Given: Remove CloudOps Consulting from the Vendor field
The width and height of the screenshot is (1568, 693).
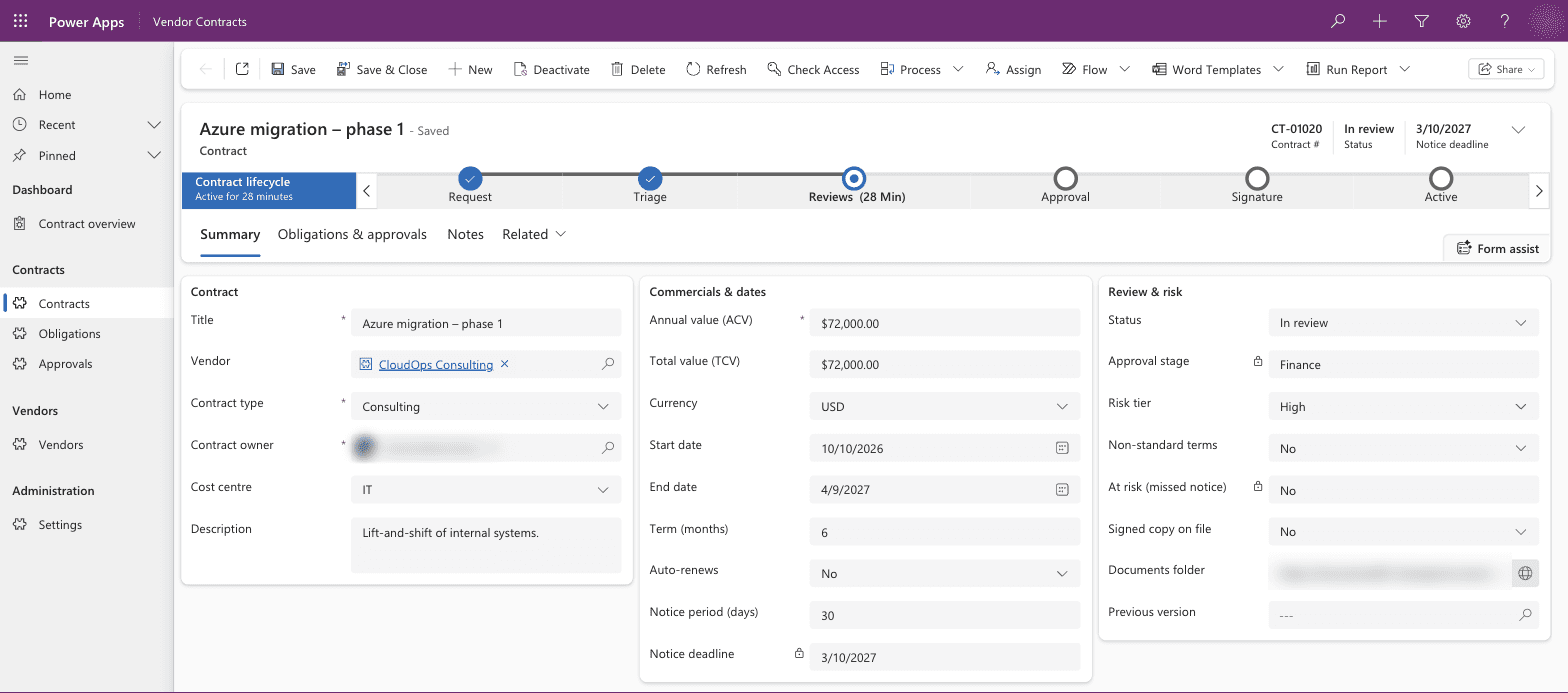Looking at the screenshot, I should pos(505,364).
